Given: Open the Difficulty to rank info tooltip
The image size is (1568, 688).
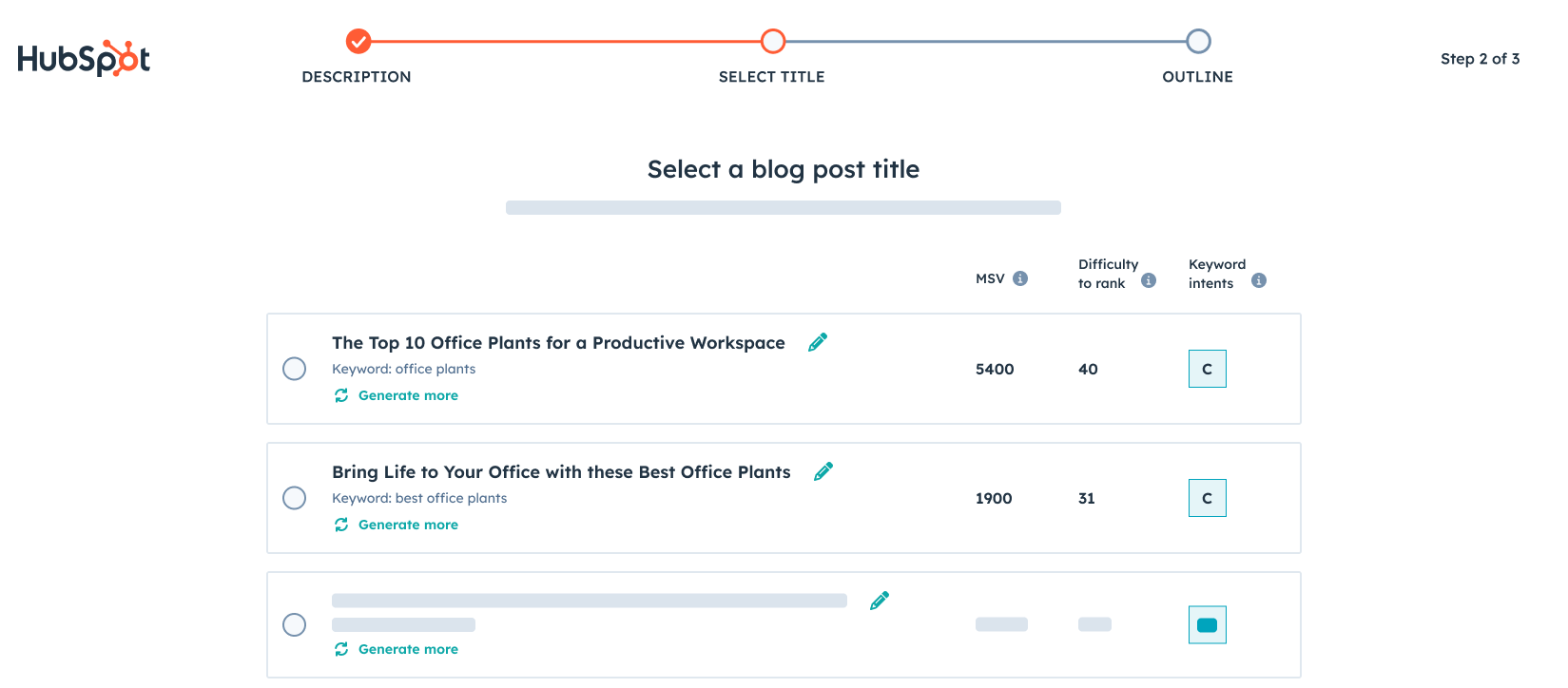Looking at the screenshot, I should (1148, 280).
